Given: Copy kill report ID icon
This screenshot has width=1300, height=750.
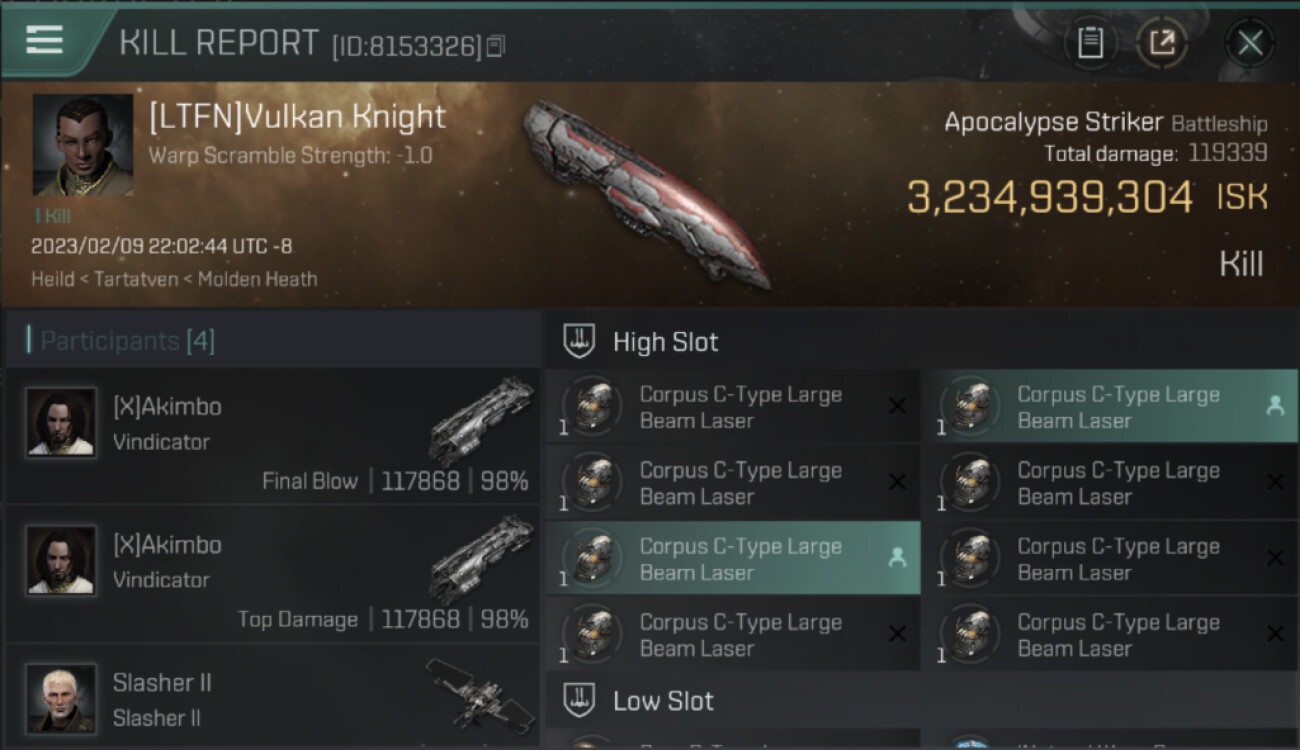Looking at the screenshot, I should point(496,46).
